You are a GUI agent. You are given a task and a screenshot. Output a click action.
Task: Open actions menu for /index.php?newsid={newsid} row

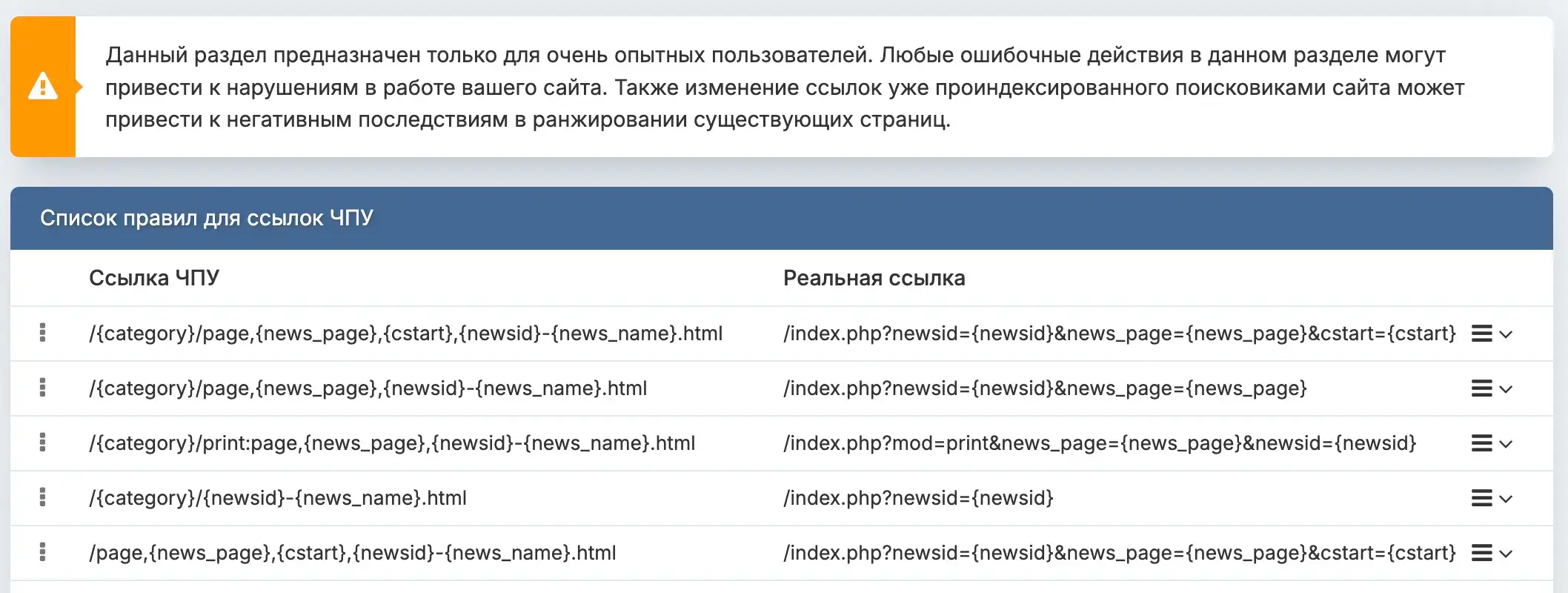(1491, 499)
